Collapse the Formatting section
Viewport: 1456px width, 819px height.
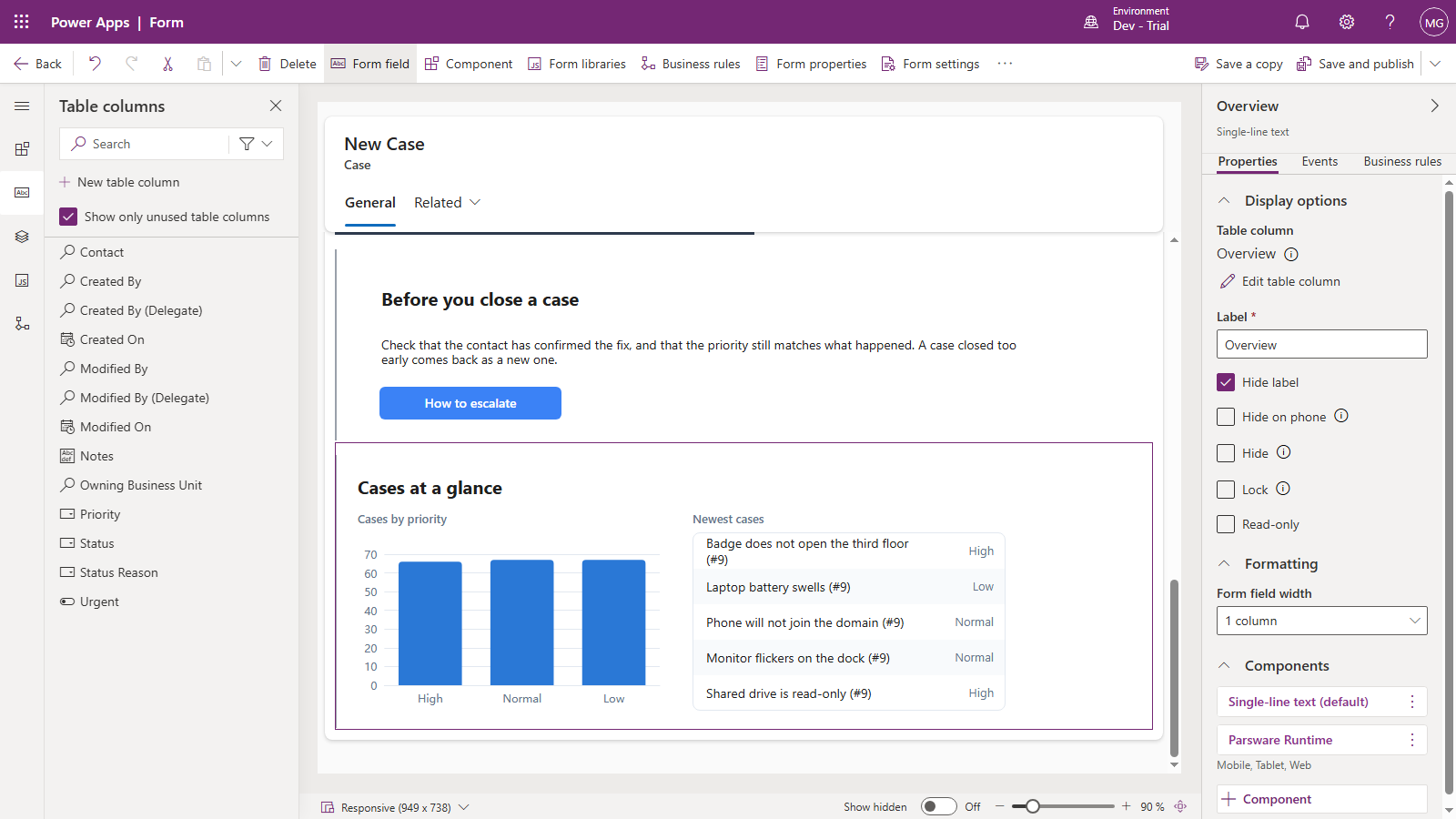(x=1224, y=563)
